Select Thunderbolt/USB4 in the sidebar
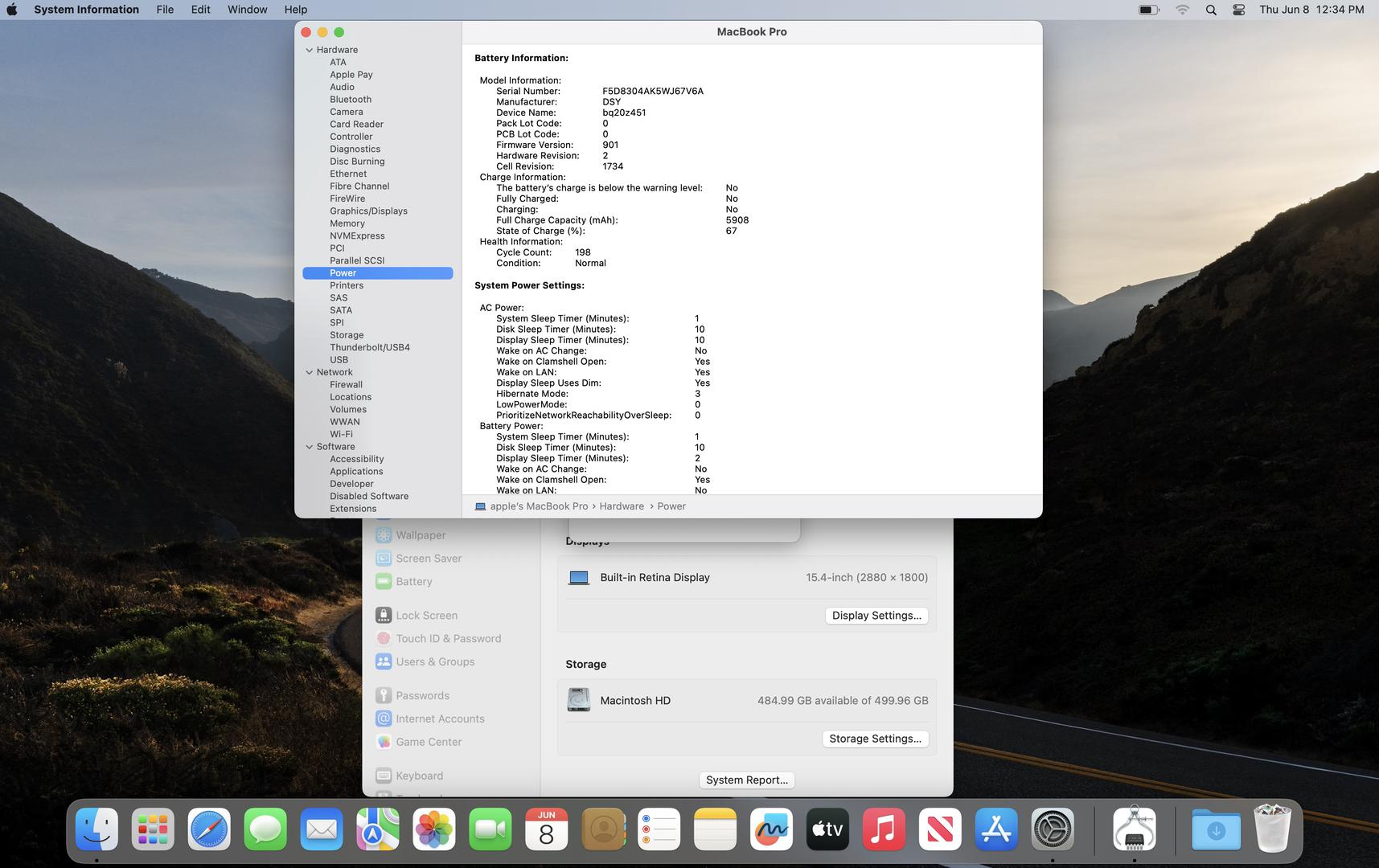This screenshot has width=1379, height=868. (370, 347)
